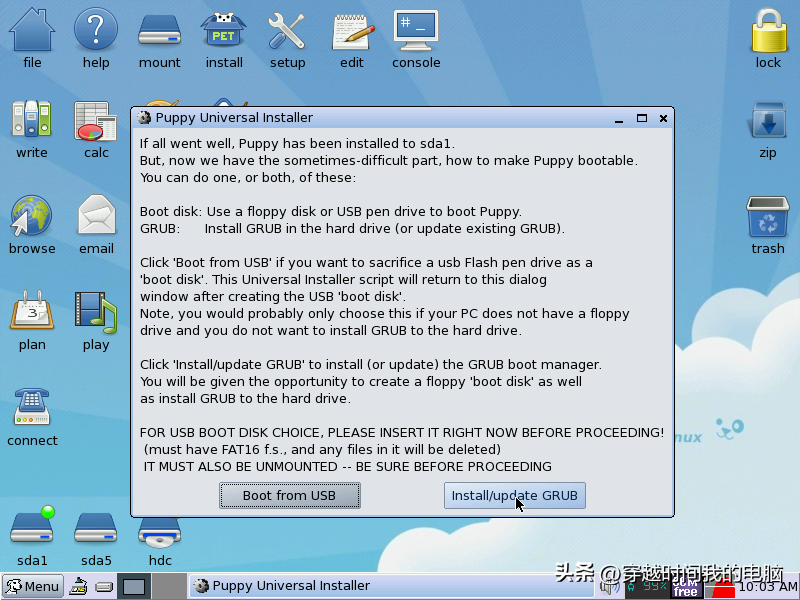Close the Puppy Universal Installer window
The image size is (800, 600).
tap(663, 118)
